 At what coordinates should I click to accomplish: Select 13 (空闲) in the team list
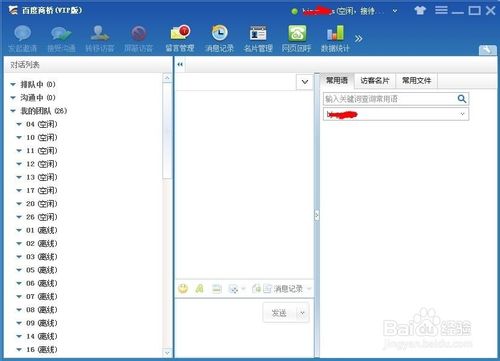coord(42,177)
